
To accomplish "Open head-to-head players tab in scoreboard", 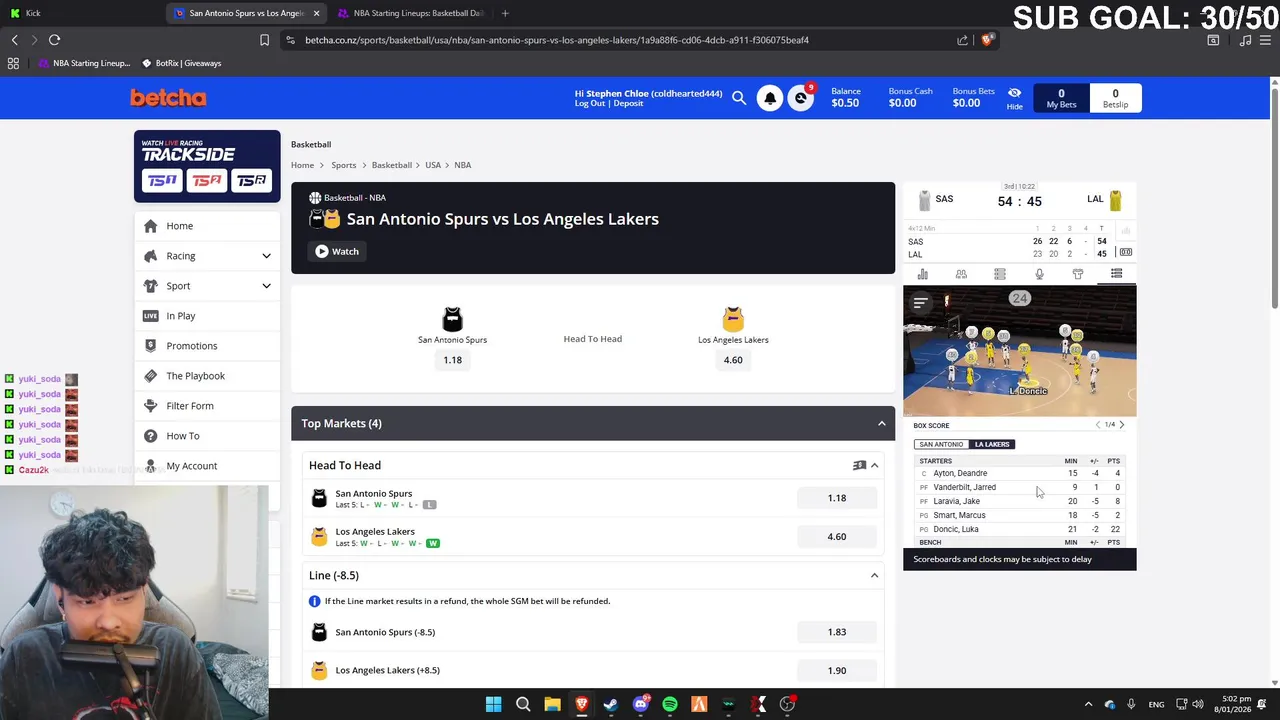I will tap(961, 274).
